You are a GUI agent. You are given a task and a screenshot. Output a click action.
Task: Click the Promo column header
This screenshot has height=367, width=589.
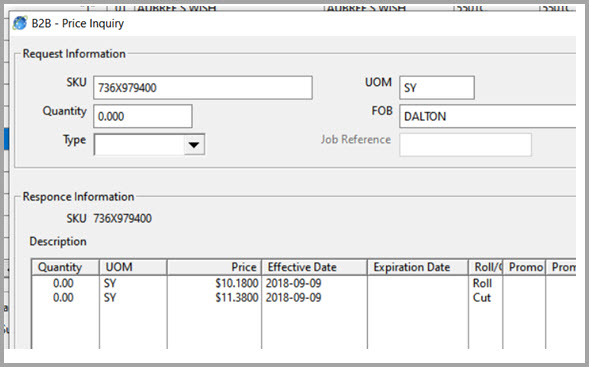tap(524, 267)
